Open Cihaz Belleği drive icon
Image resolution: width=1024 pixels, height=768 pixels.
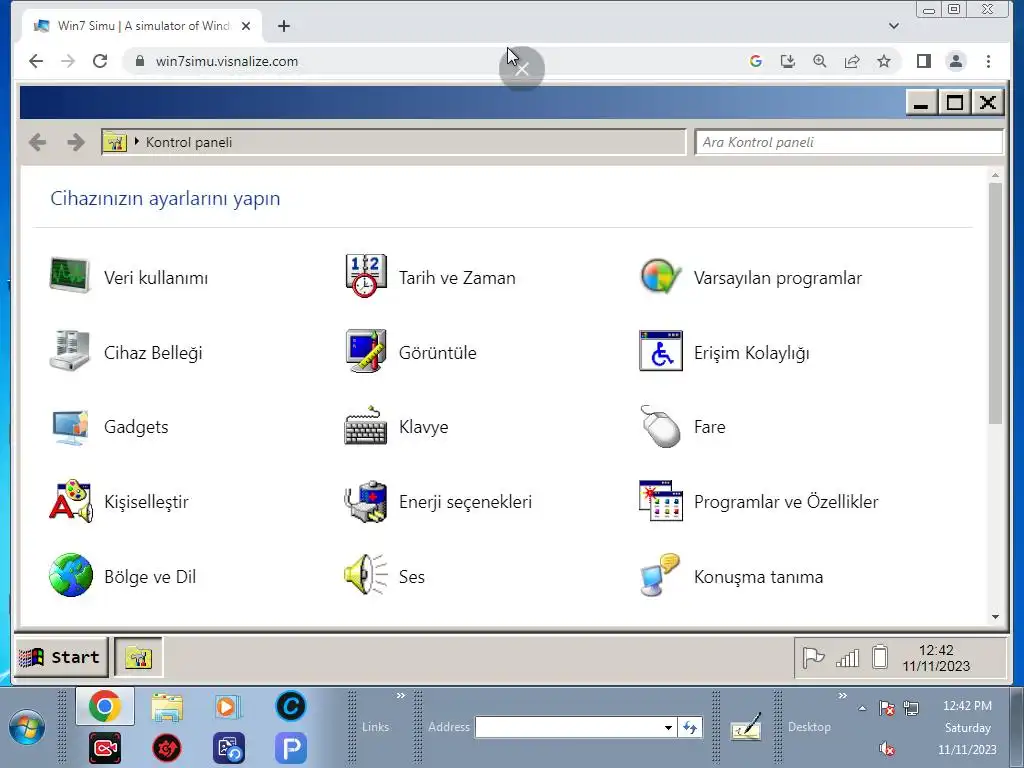point(70,351)
